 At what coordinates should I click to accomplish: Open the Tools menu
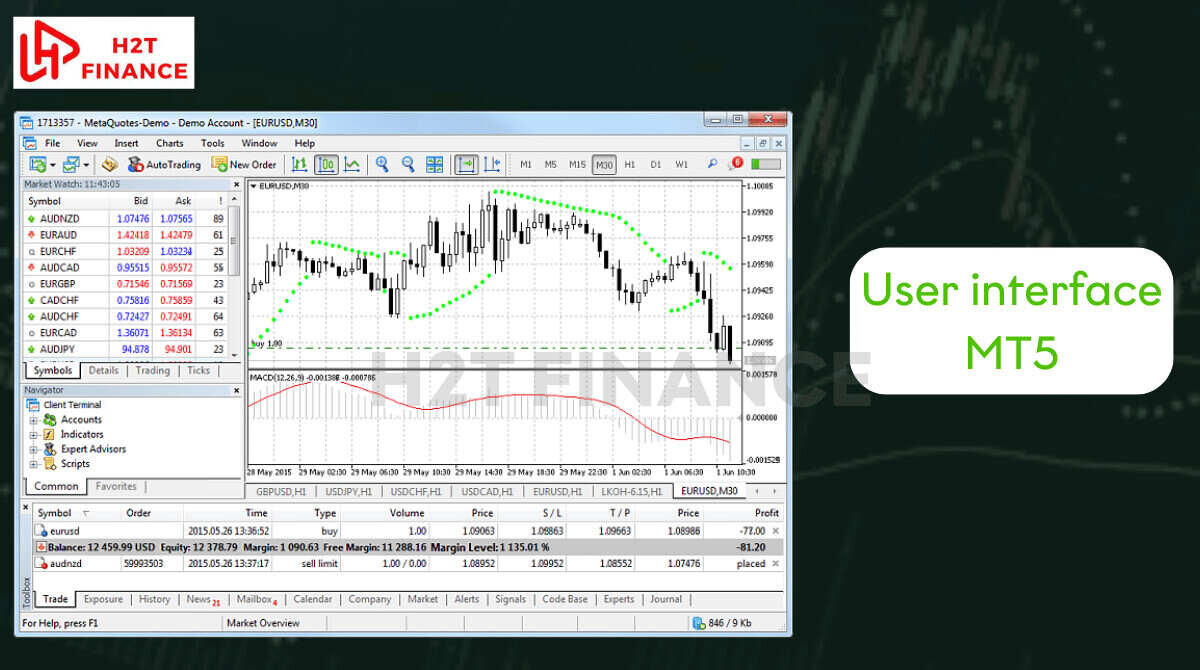213,143
